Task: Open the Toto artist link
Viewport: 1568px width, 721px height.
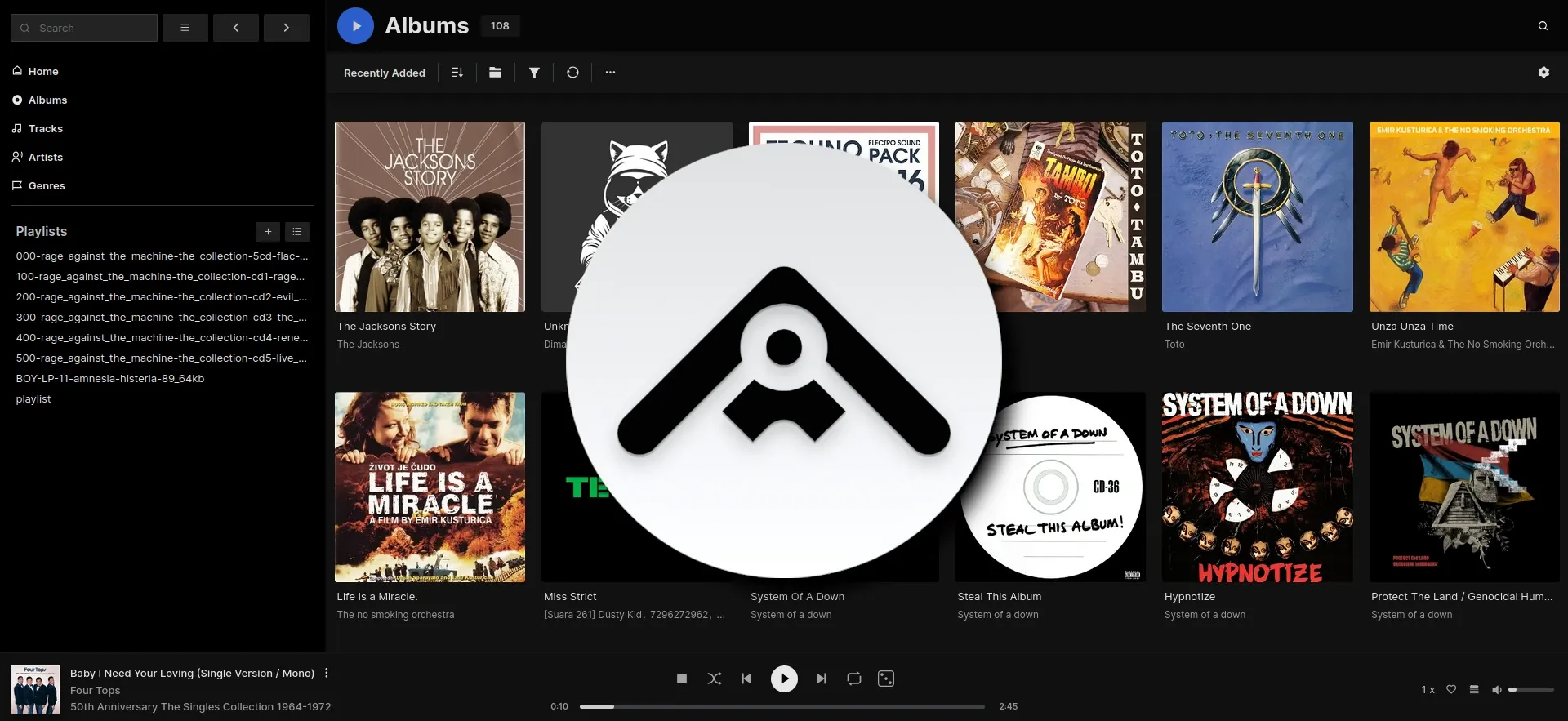Action: [1174, 345]
